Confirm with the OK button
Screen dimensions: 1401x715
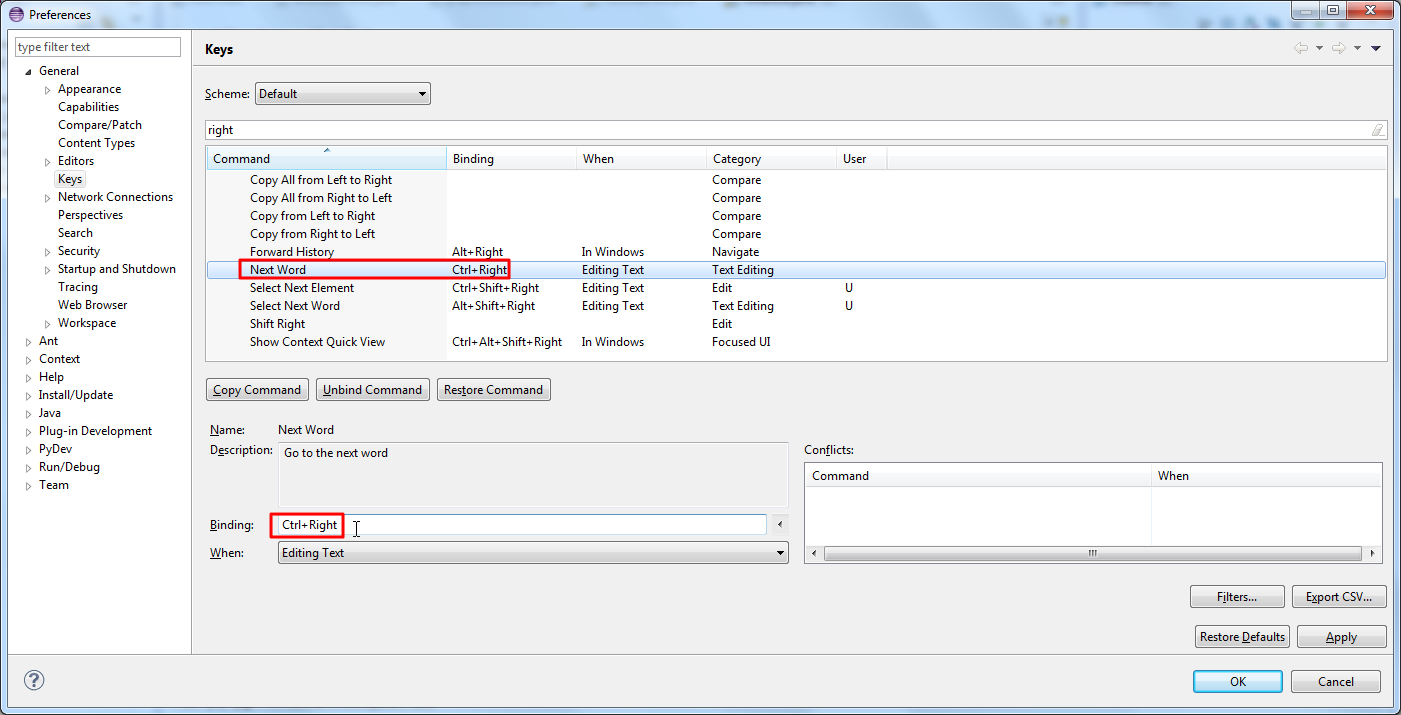tap(1237, 681)
